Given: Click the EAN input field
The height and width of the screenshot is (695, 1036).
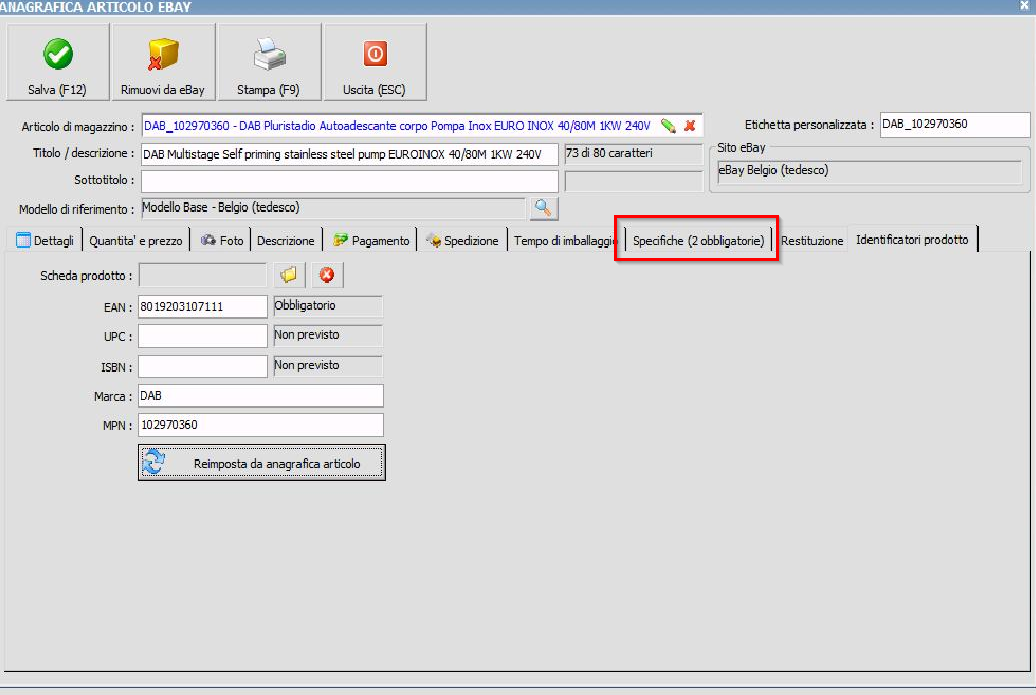Looking at the screenshot, I should point(203,307).
